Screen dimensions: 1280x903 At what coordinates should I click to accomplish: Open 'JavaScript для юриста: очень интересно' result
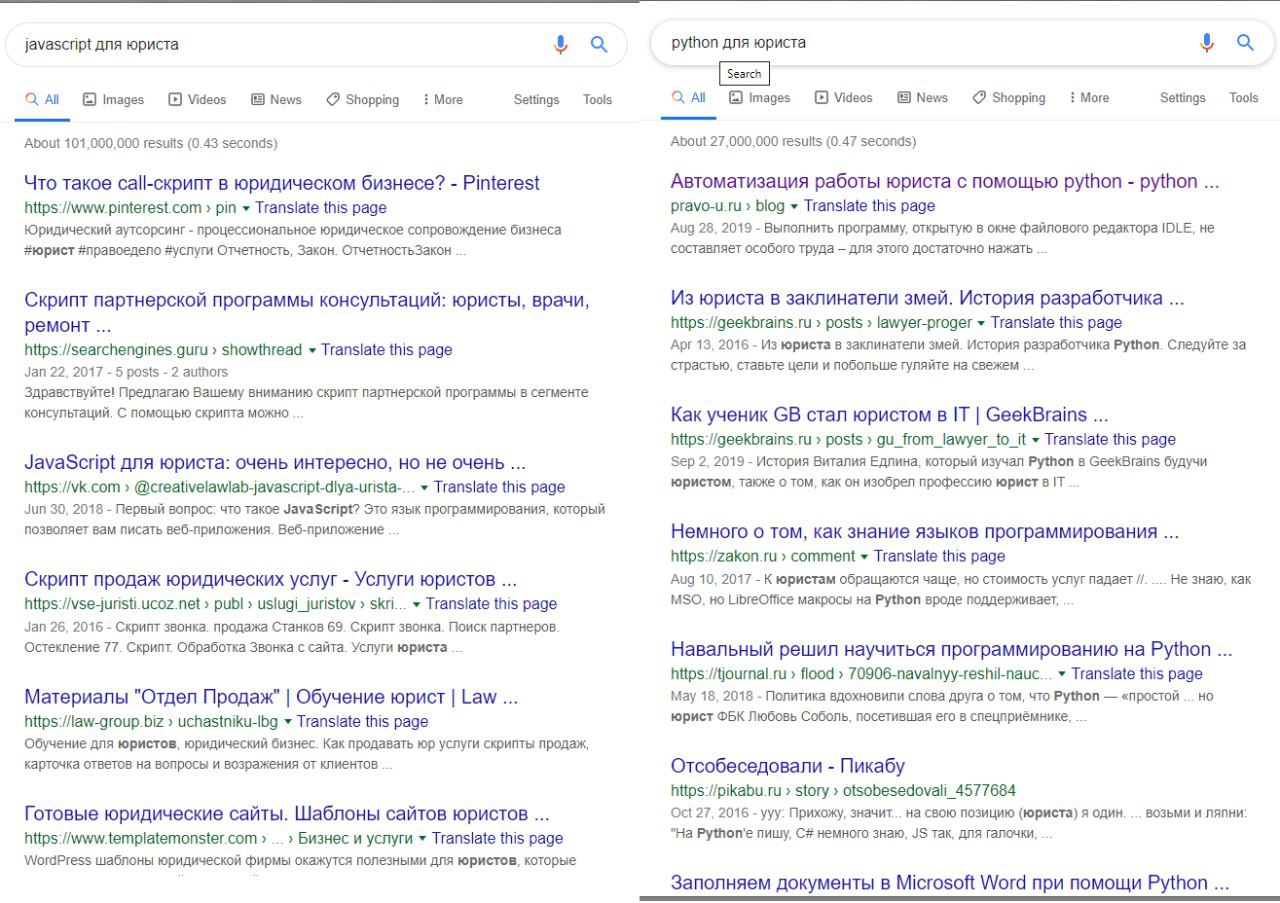(x=275, y=463)
